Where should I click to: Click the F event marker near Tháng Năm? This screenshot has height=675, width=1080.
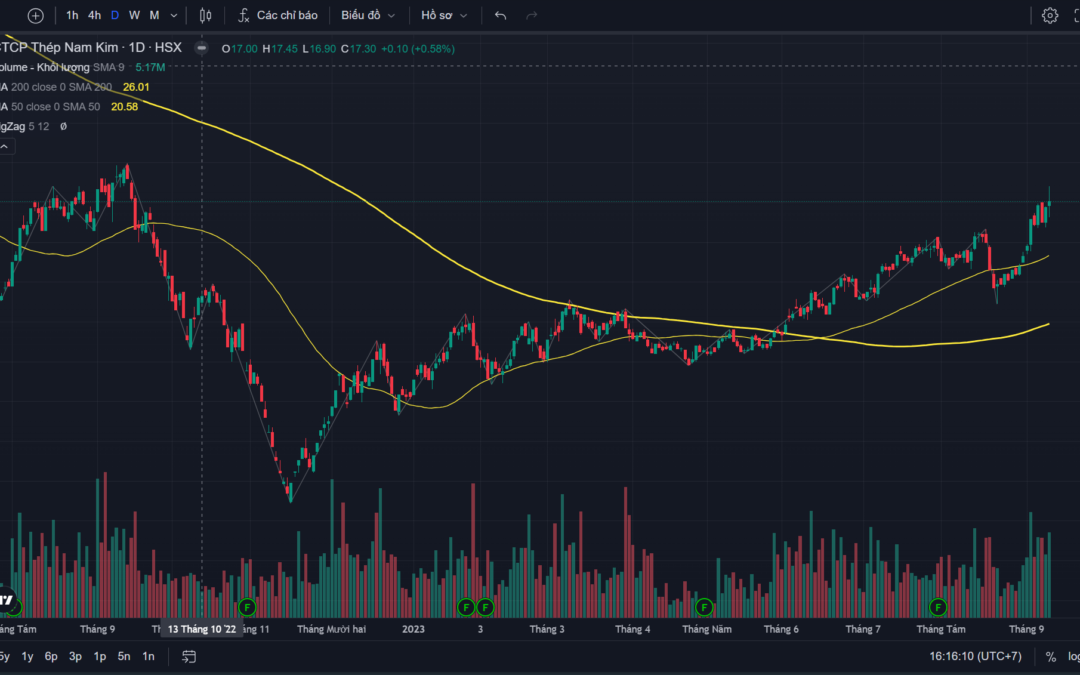(x=704, y=606)
